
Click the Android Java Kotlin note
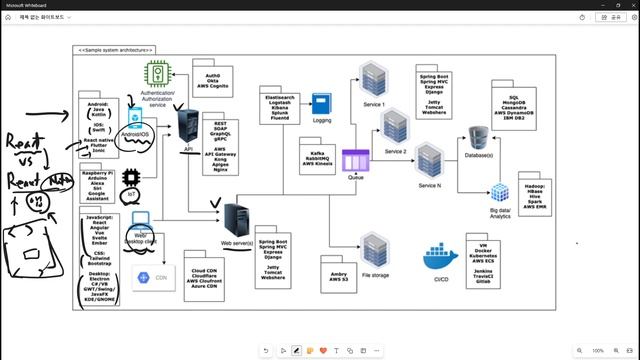[x=99, y=125]
